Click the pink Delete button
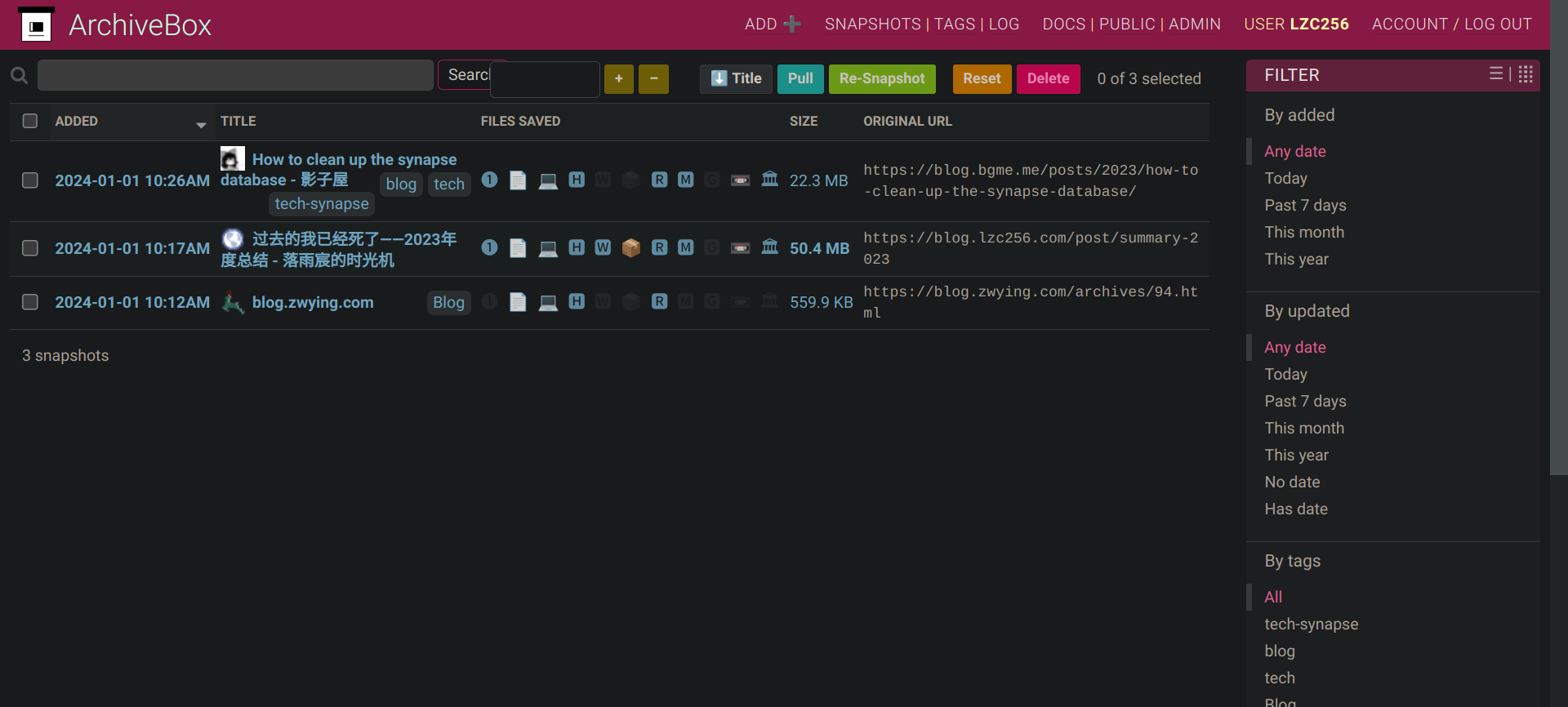Viewport: 1568px width, 707px height. coord(1048,78)
